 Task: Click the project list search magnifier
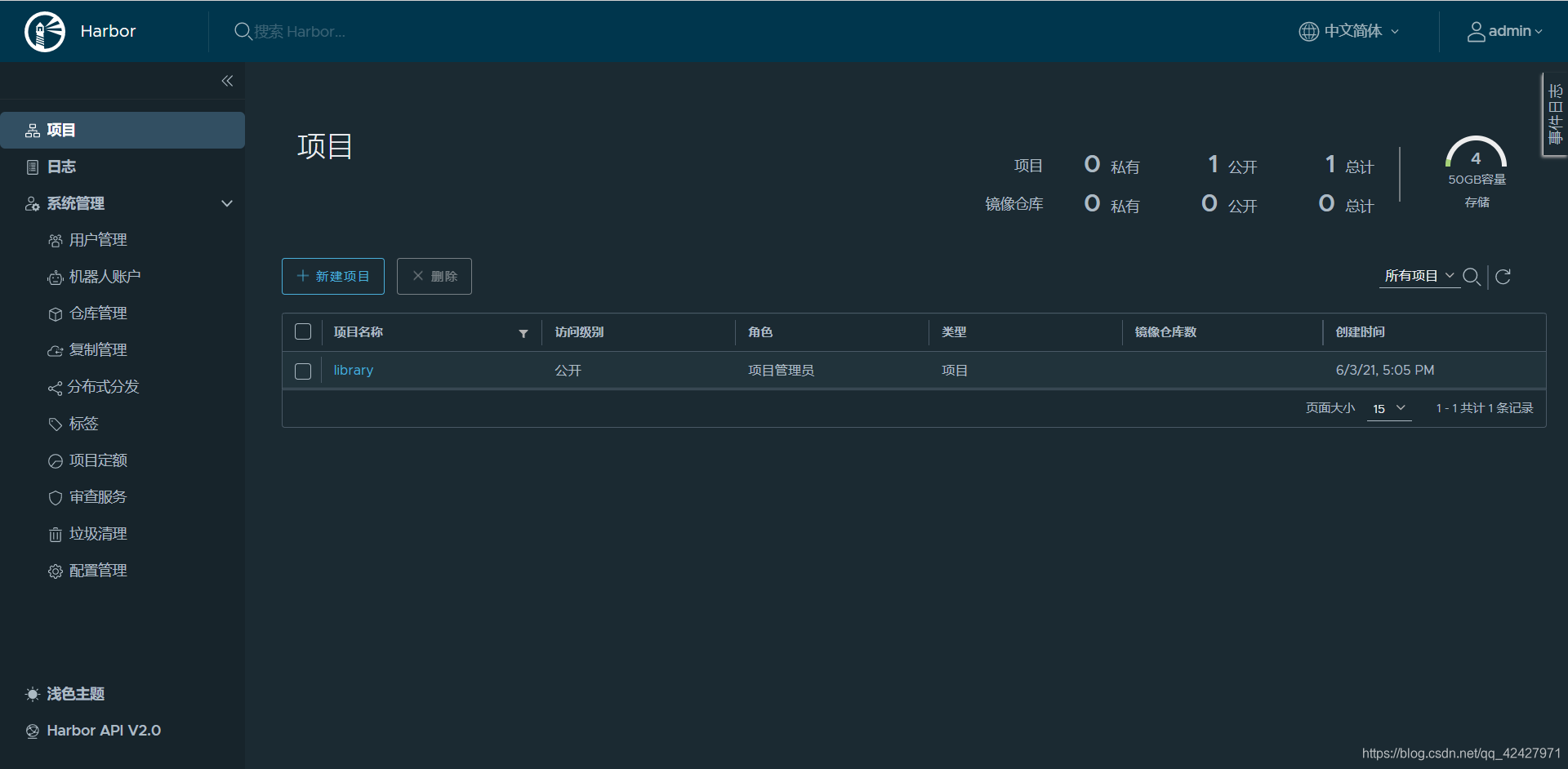[1472, 277]
